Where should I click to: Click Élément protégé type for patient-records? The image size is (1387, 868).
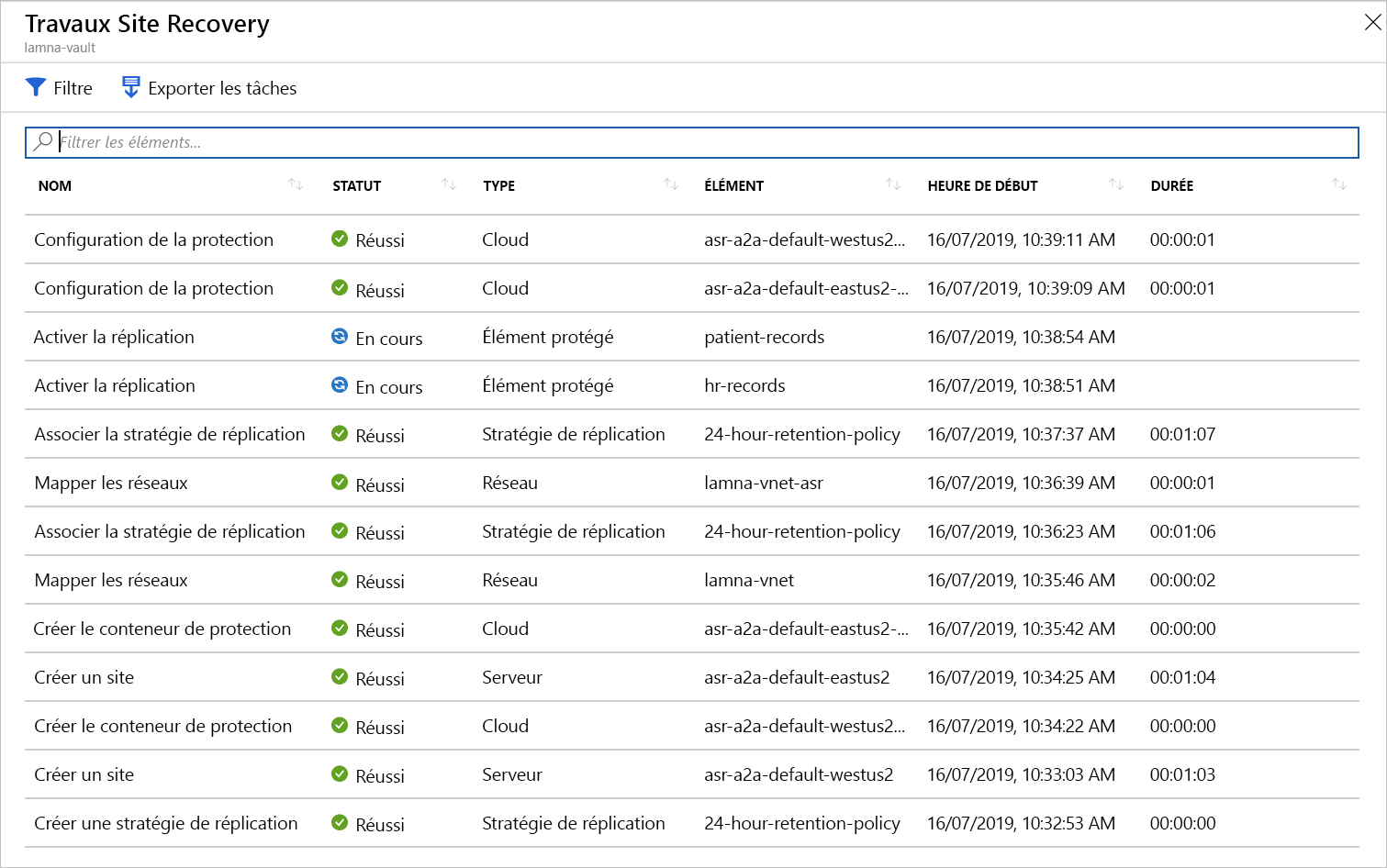[547, 337]
